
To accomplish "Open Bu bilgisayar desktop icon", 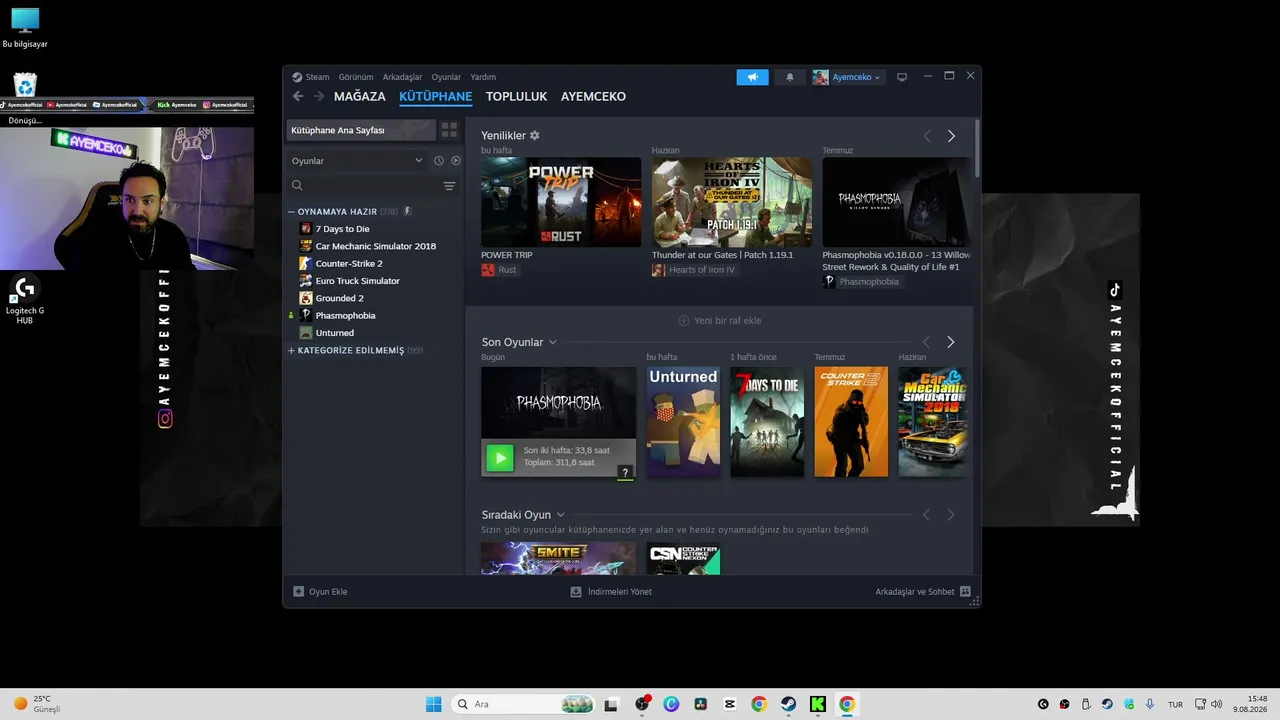I will click(25, 28).
